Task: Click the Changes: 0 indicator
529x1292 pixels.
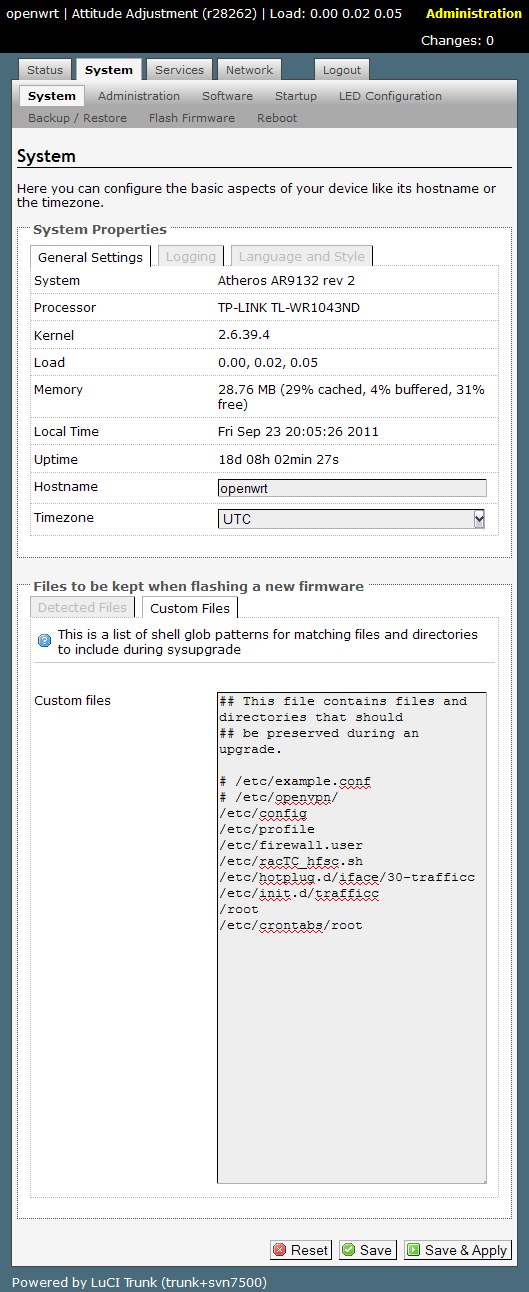Action: tap(457, 41)
